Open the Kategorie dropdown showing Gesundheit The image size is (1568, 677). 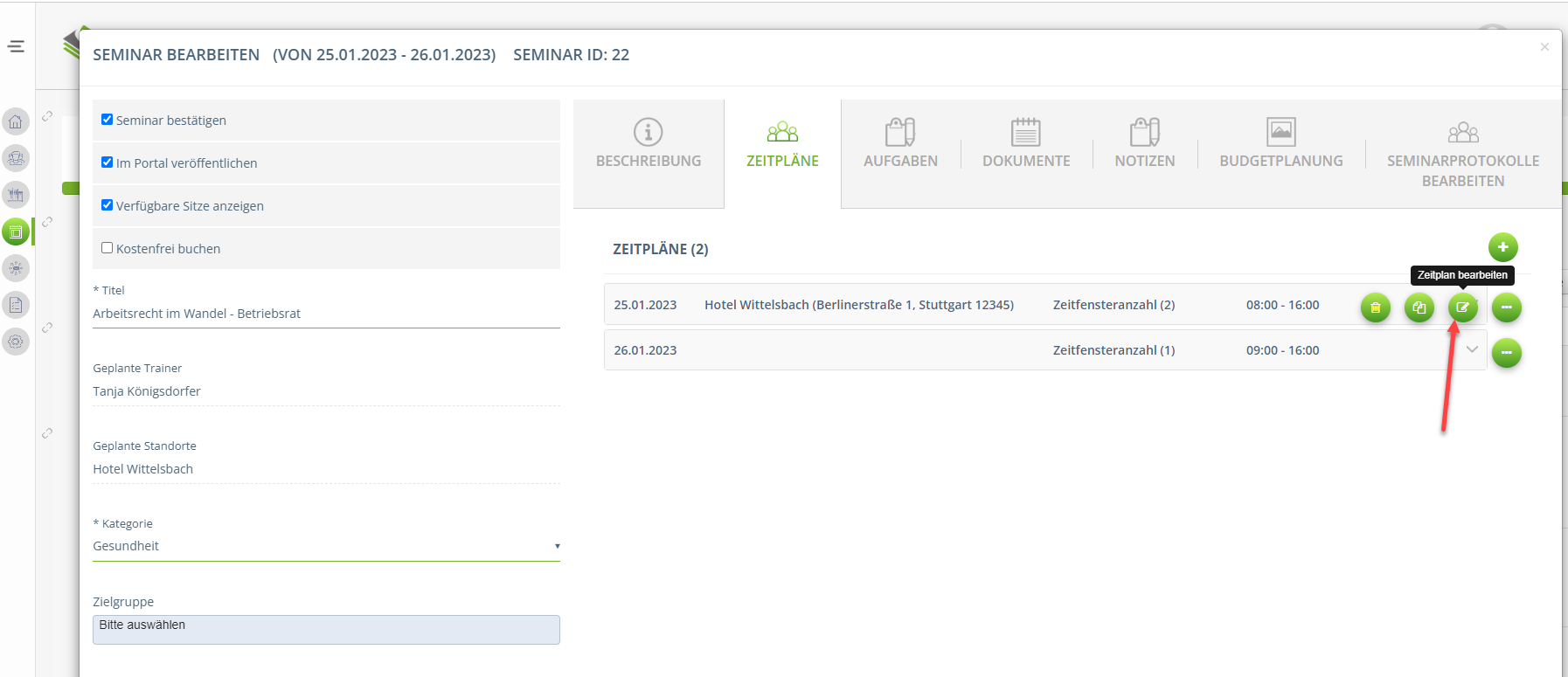click(x=325, y=546)
